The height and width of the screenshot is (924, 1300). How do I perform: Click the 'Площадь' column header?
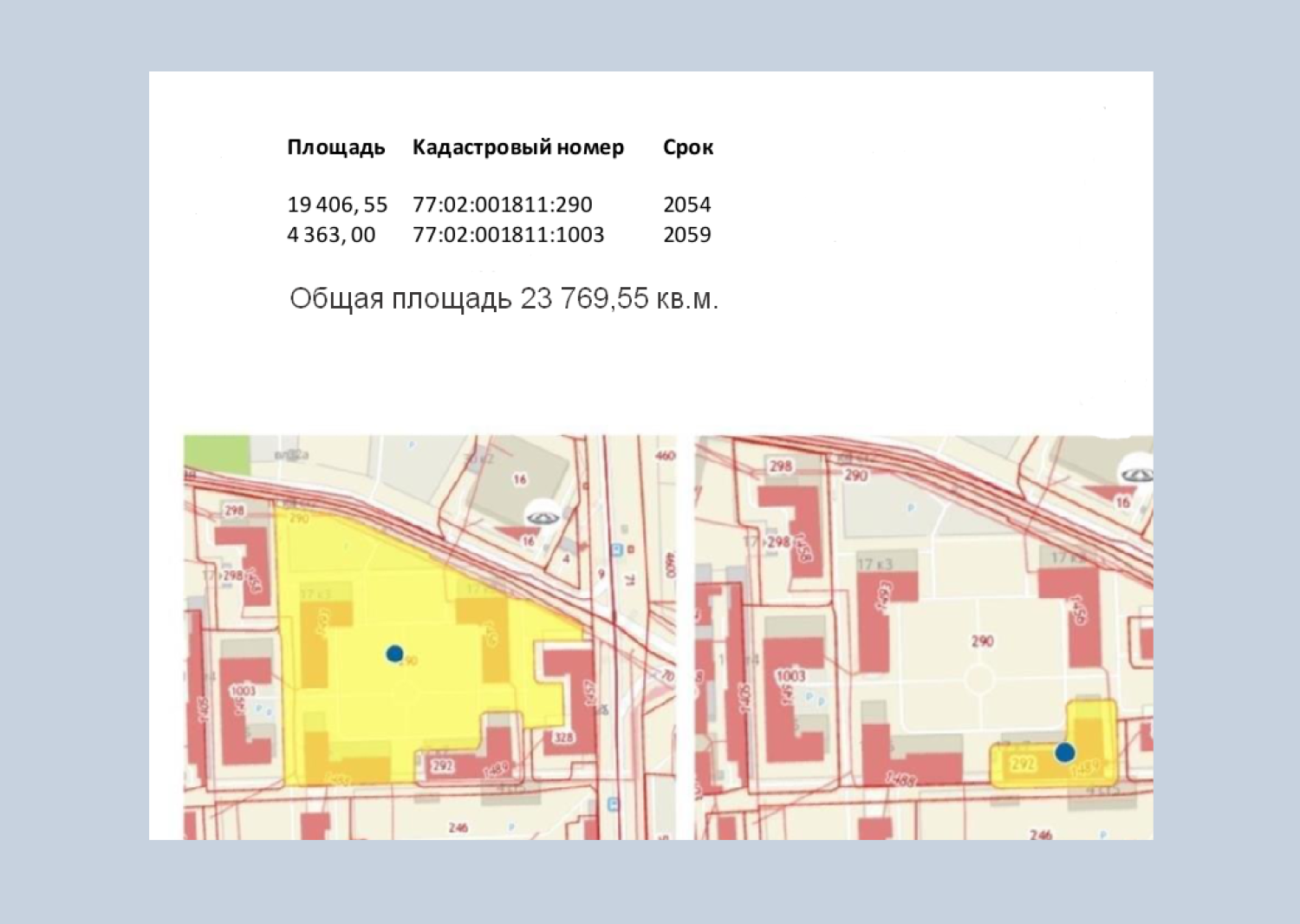(335, 147)
